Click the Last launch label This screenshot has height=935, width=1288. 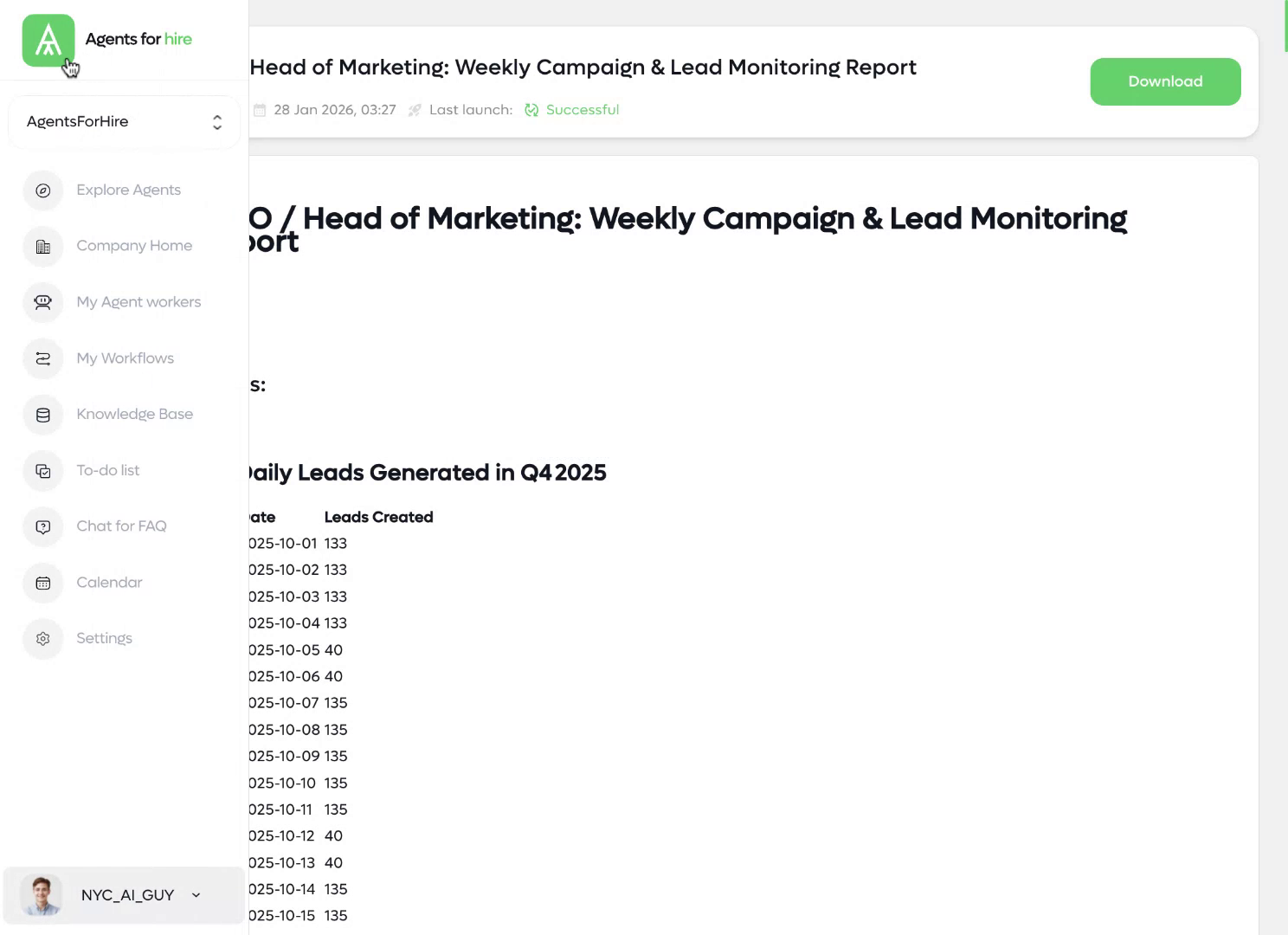[x=471, y=110]
